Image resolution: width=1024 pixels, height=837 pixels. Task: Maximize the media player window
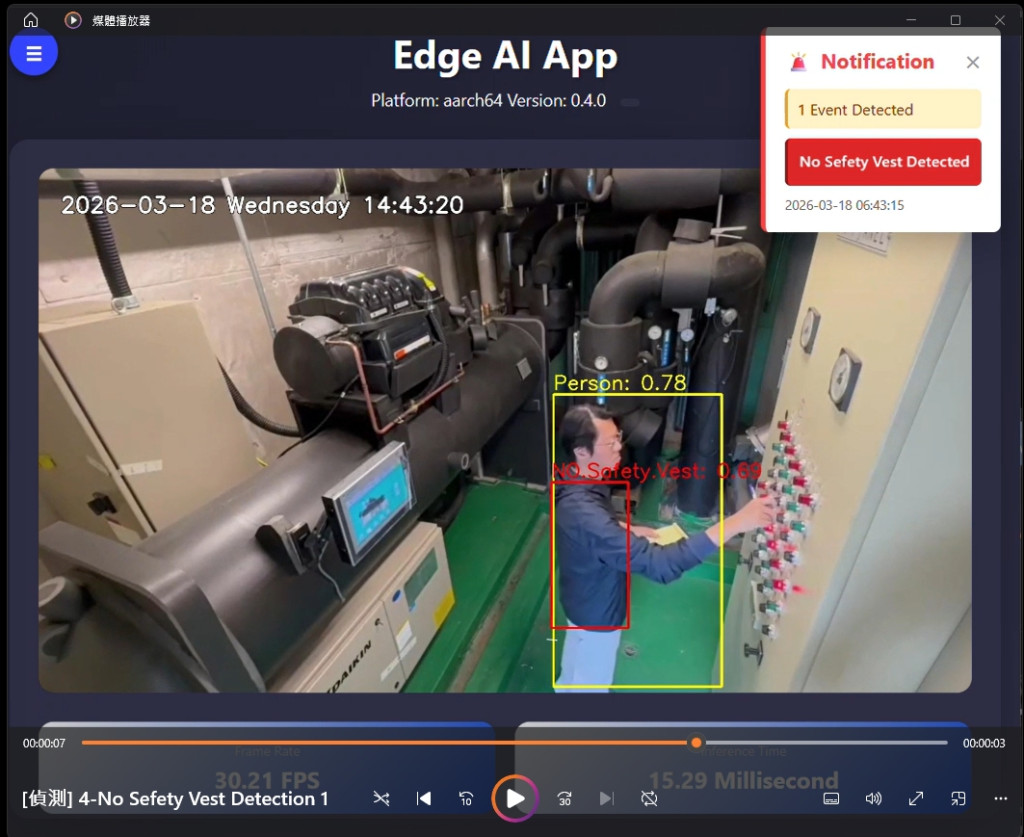(955, 20)
